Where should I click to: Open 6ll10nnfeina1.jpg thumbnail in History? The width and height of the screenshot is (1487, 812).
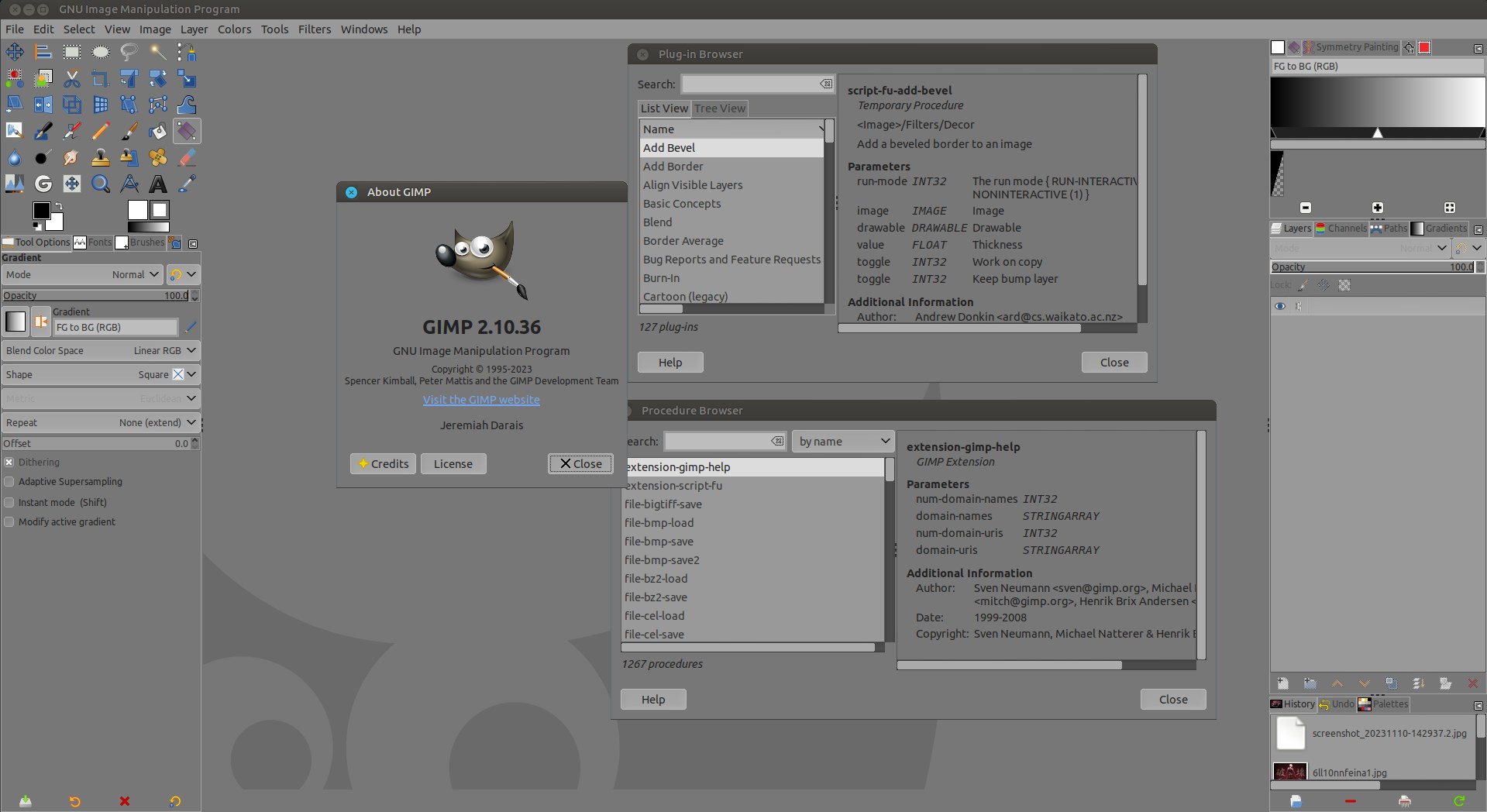point(1290,772)
